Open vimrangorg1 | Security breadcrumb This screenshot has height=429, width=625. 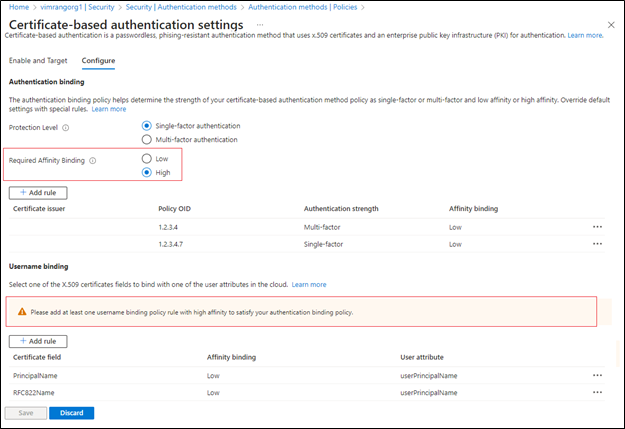coord(77,7)
